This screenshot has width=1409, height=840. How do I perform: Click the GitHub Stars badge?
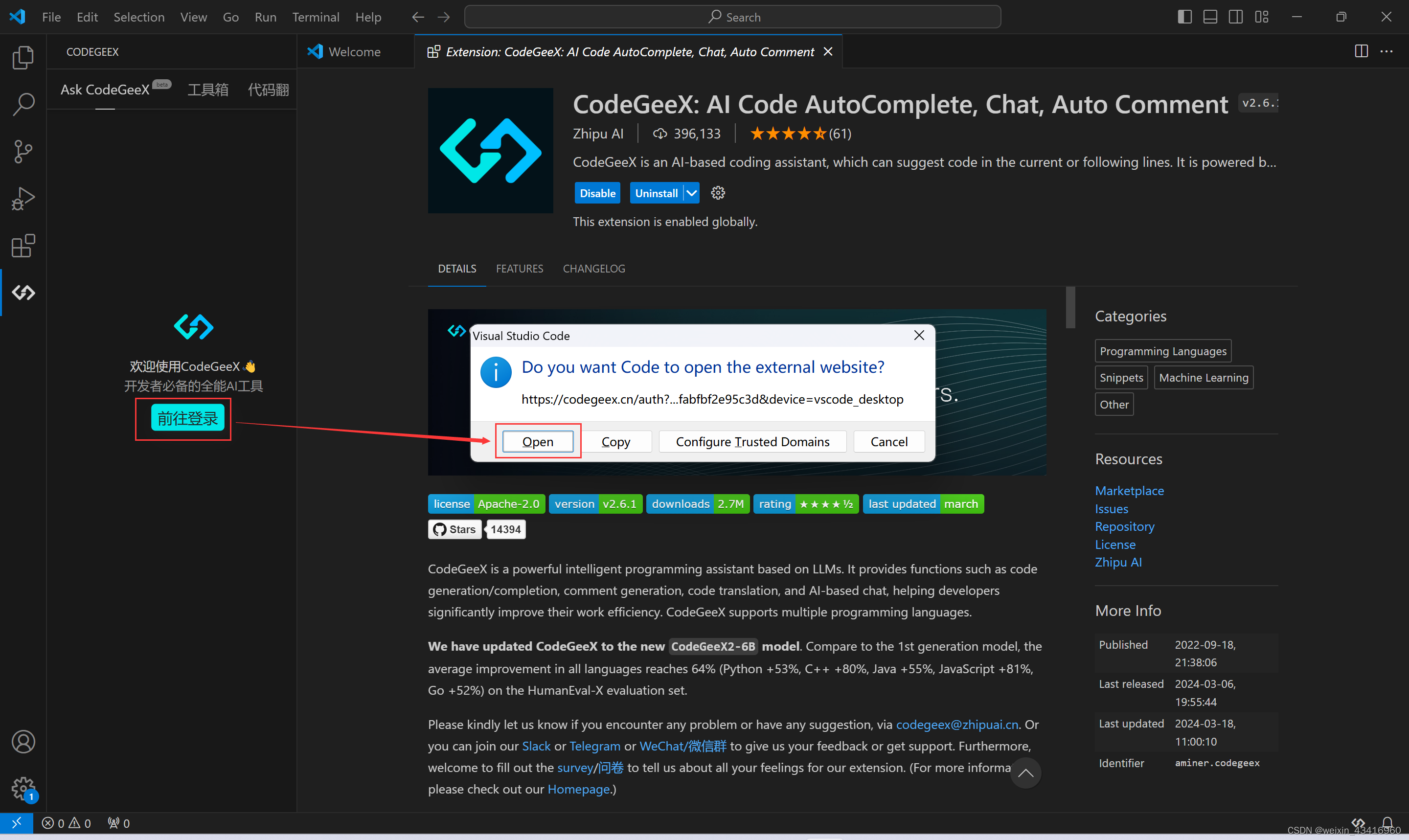click(x=455, y=529)
